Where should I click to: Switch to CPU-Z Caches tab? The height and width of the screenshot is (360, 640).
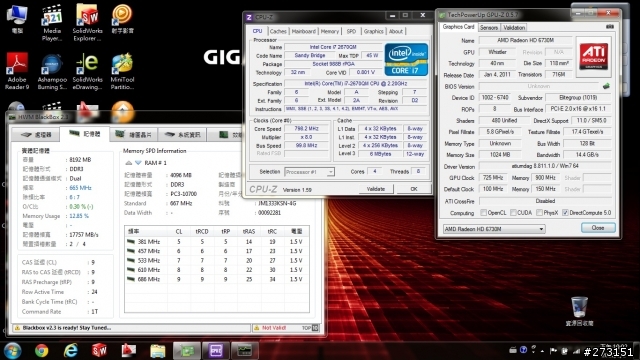(x=278, y=31)
